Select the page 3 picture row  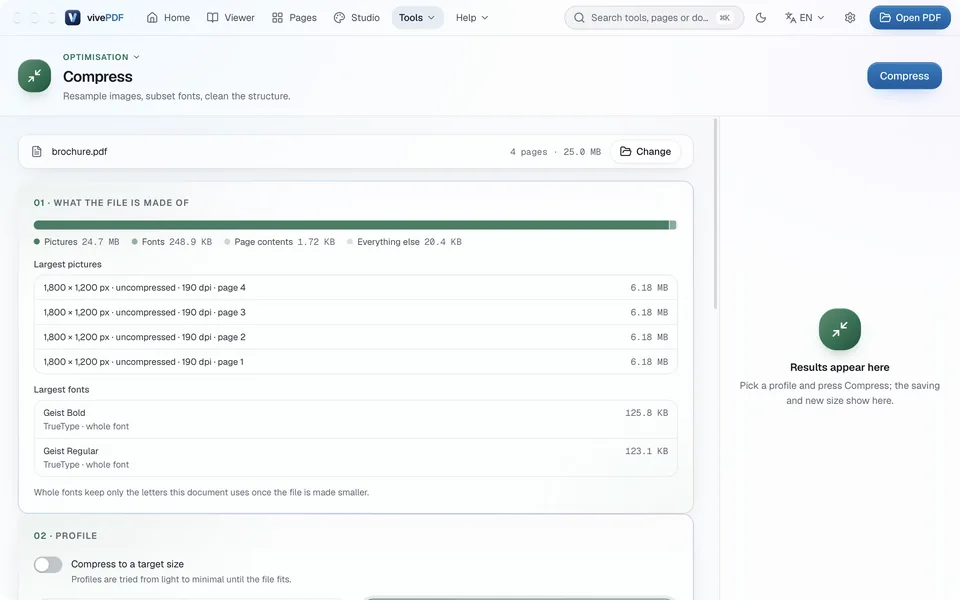point(356,312)
